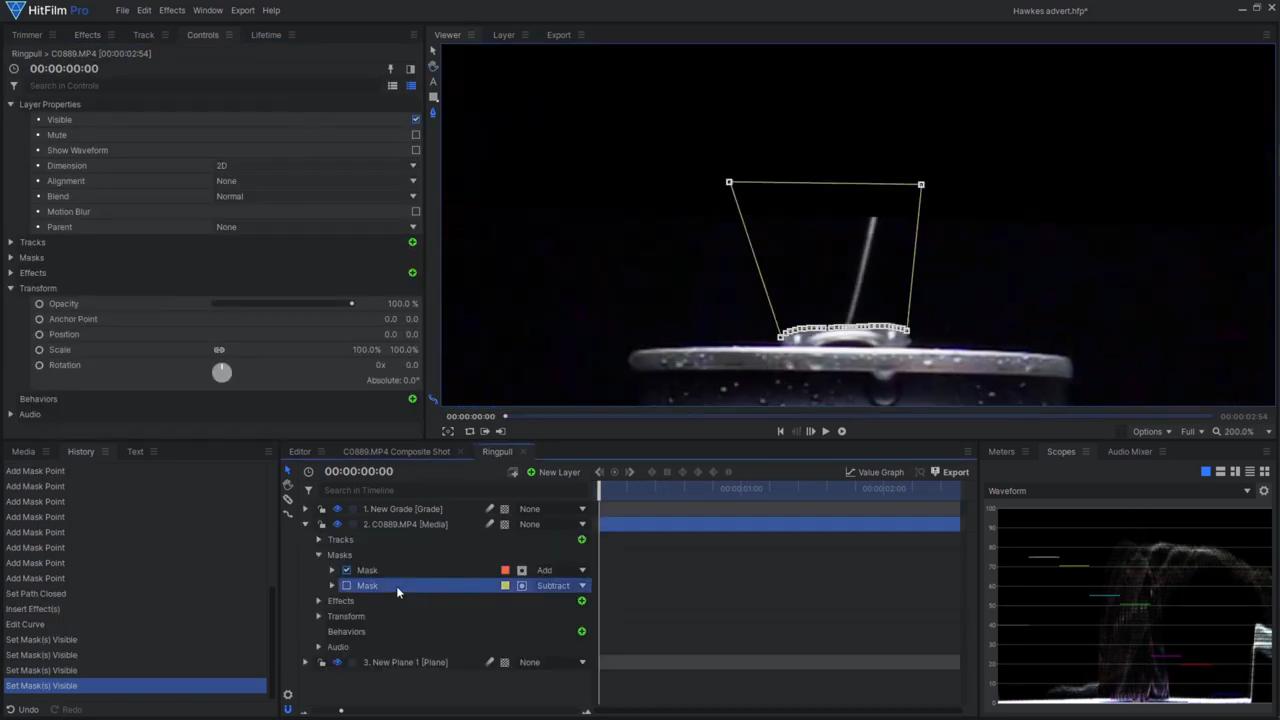Click the Search in Timeline field
Viewport: 1280px width, 720px height.
pos(455,490)
